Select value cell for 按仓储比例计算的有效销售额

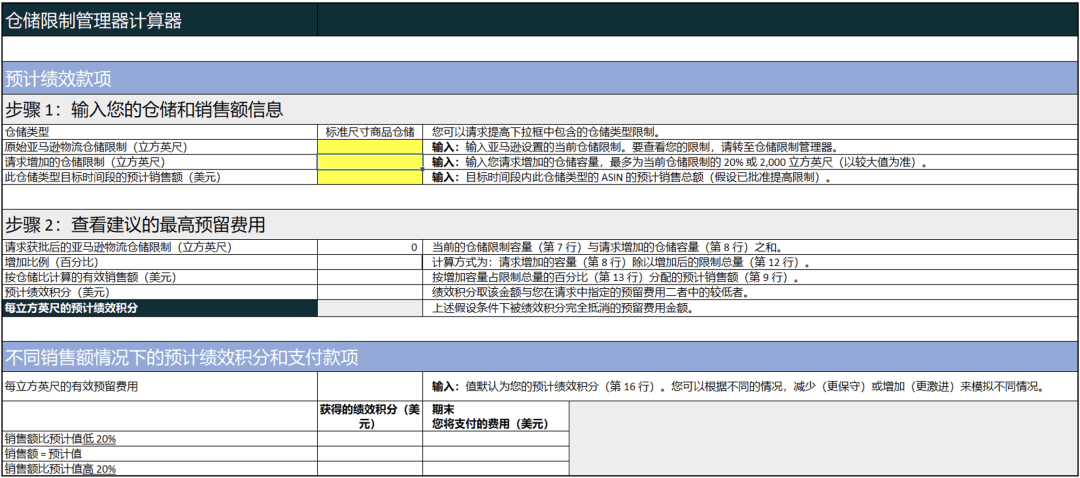[370, 277]
